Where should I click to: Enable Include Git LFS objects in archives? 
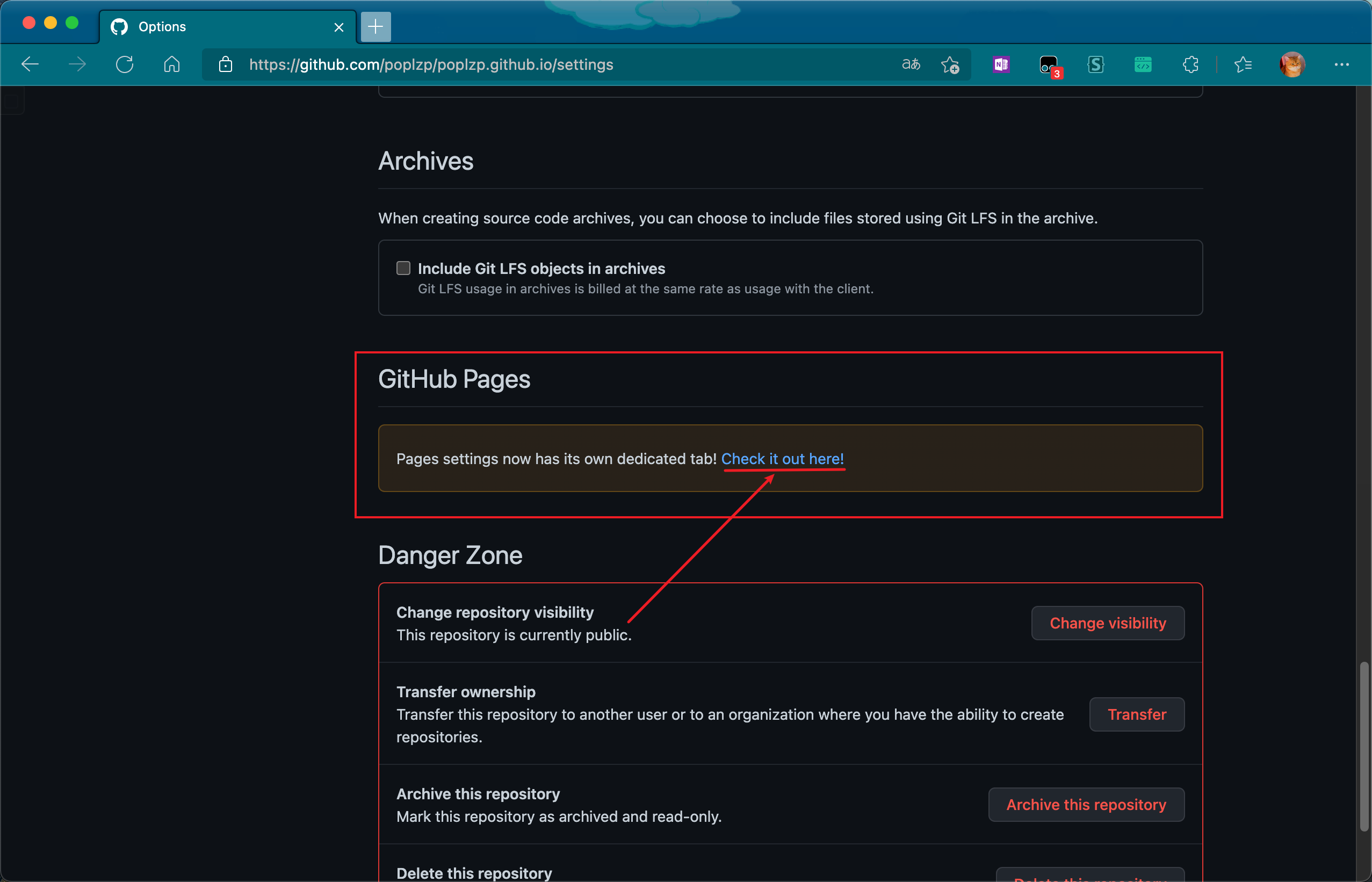403,268
